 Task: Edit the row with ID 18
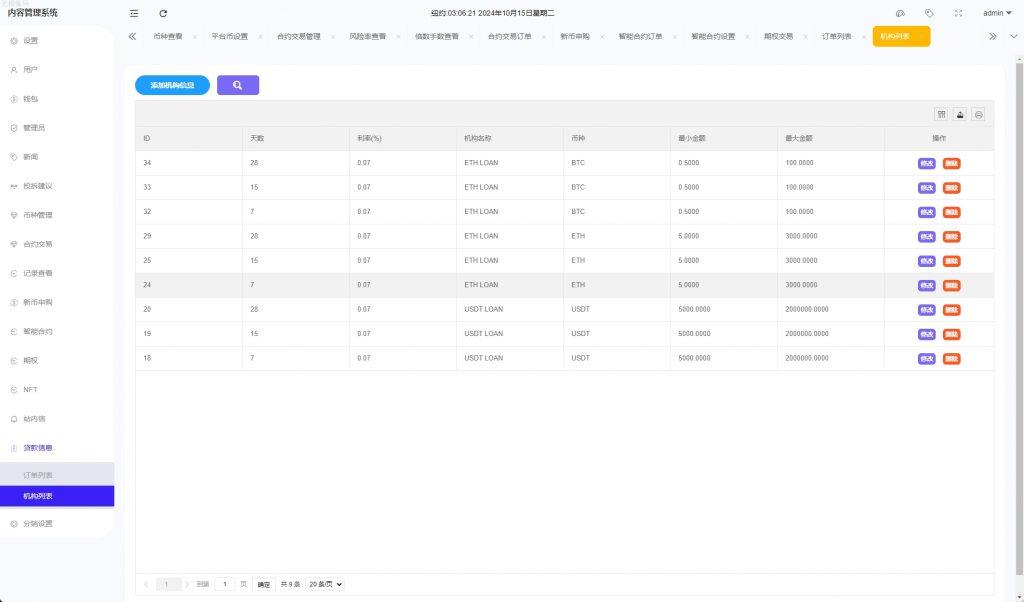point(927,358)
